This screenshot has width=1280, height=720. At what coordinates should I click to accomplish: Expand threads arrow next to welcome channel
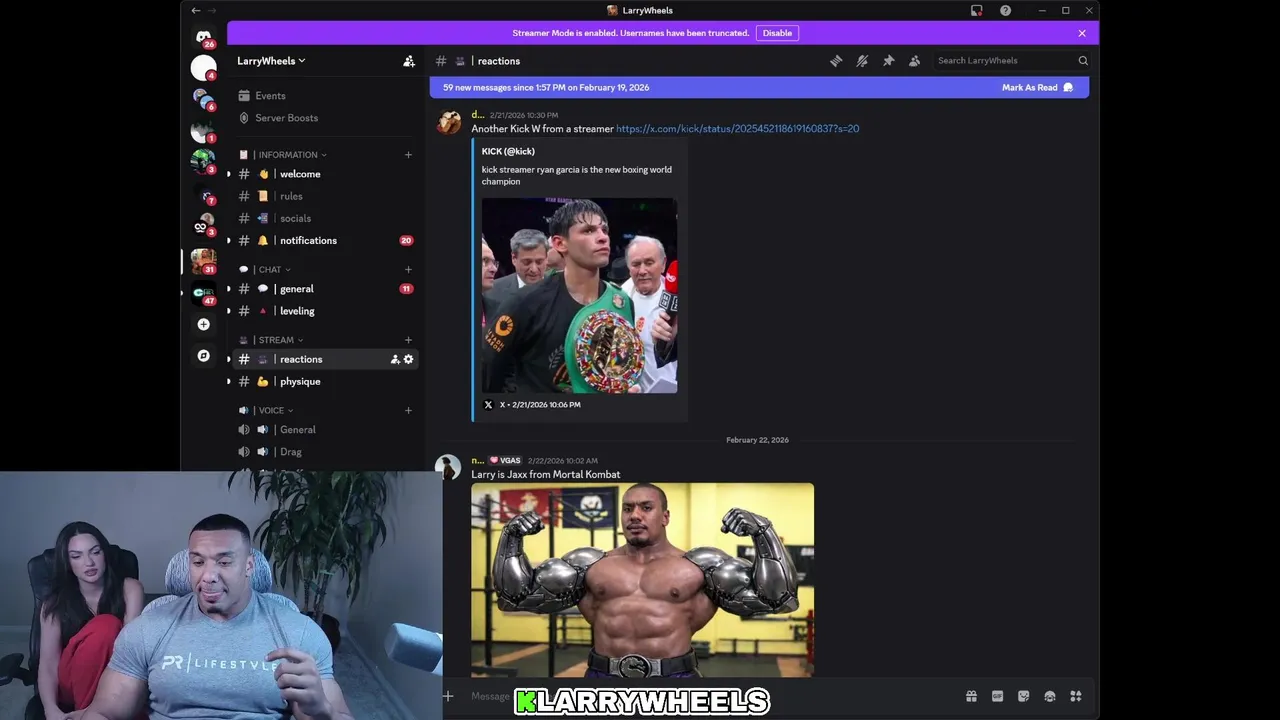[229, 174]
